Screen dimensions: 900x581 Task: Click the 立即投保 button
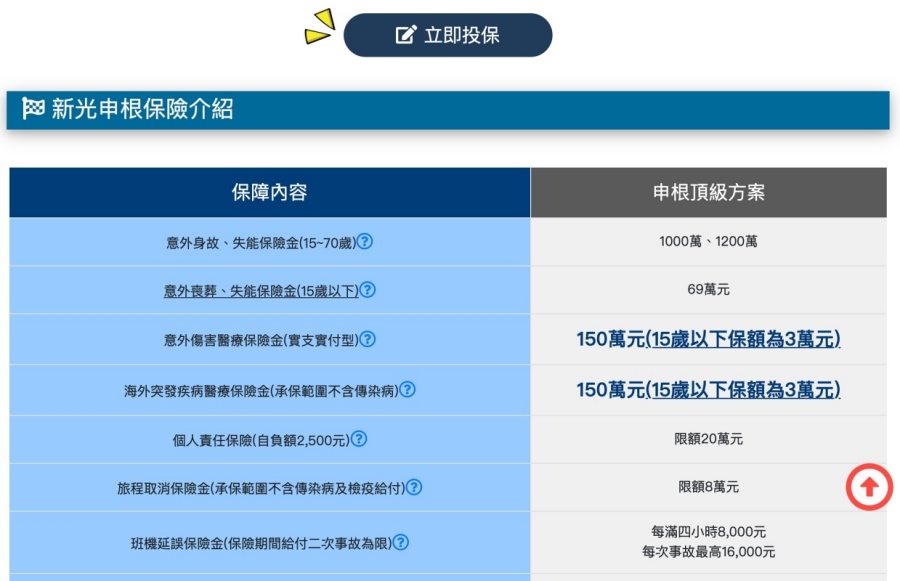coord(448,35)
